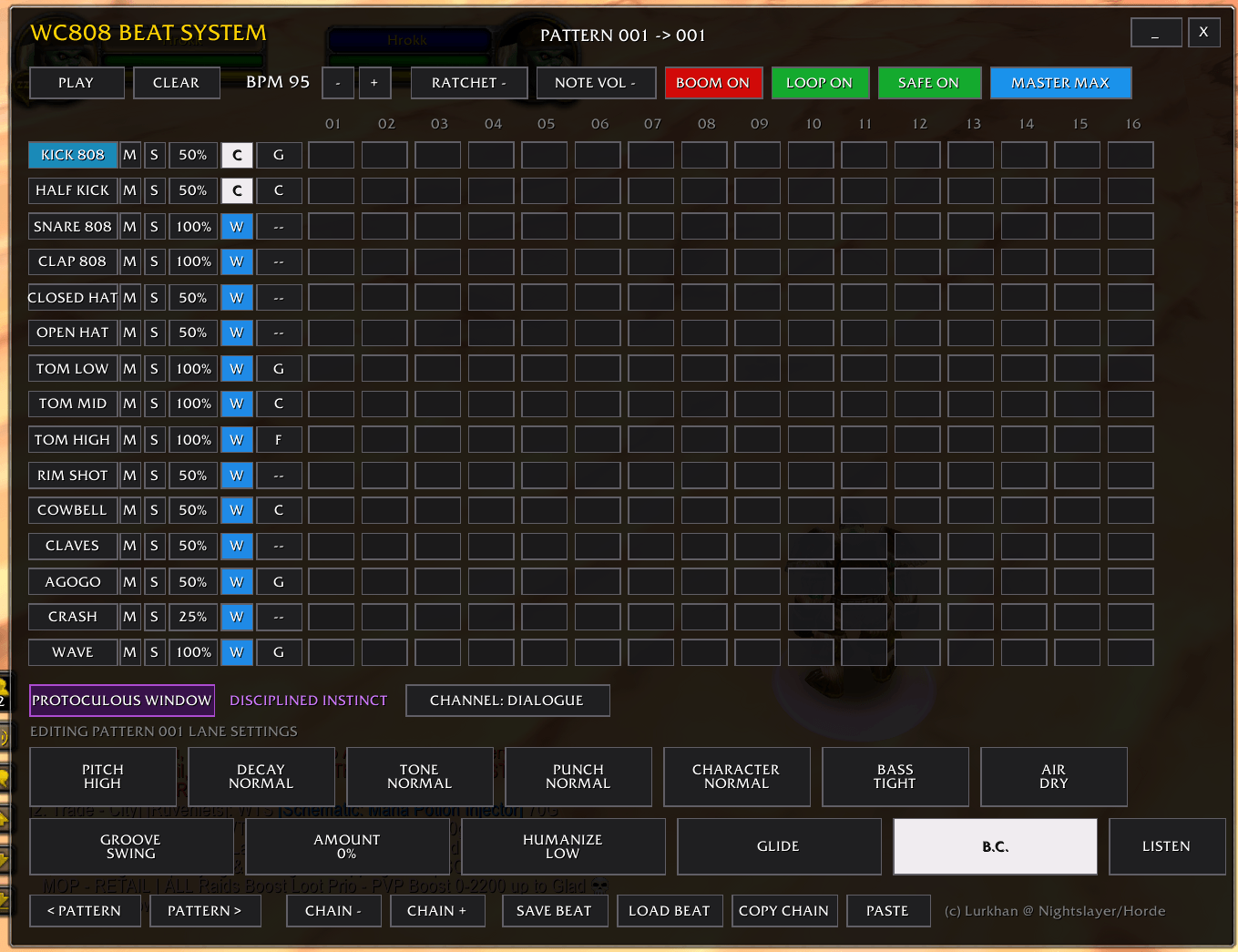Start playback with the PLAY button

pos(77,83)
